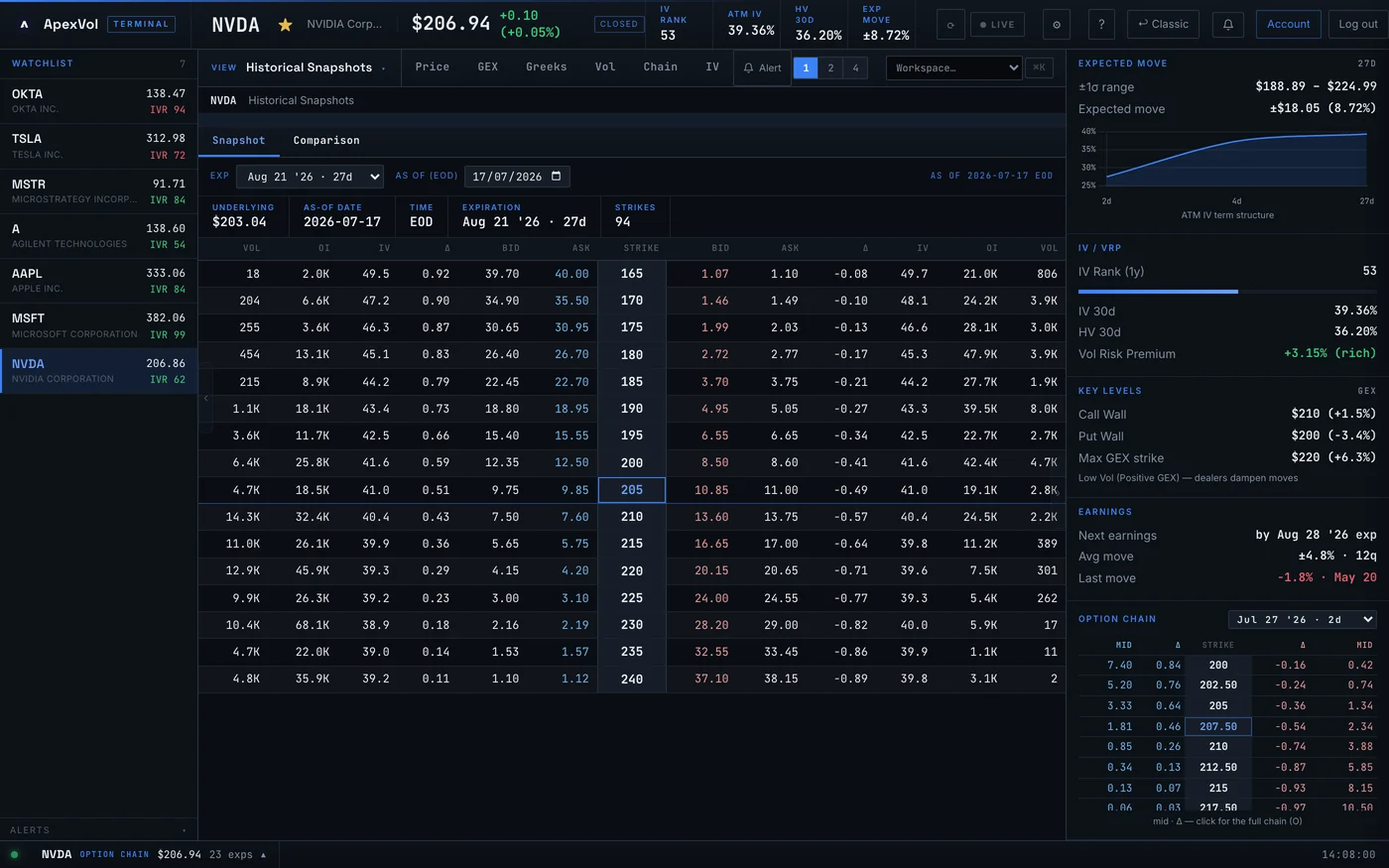
Task: Select the 4-pane layout
Action: tap(855, 67)
